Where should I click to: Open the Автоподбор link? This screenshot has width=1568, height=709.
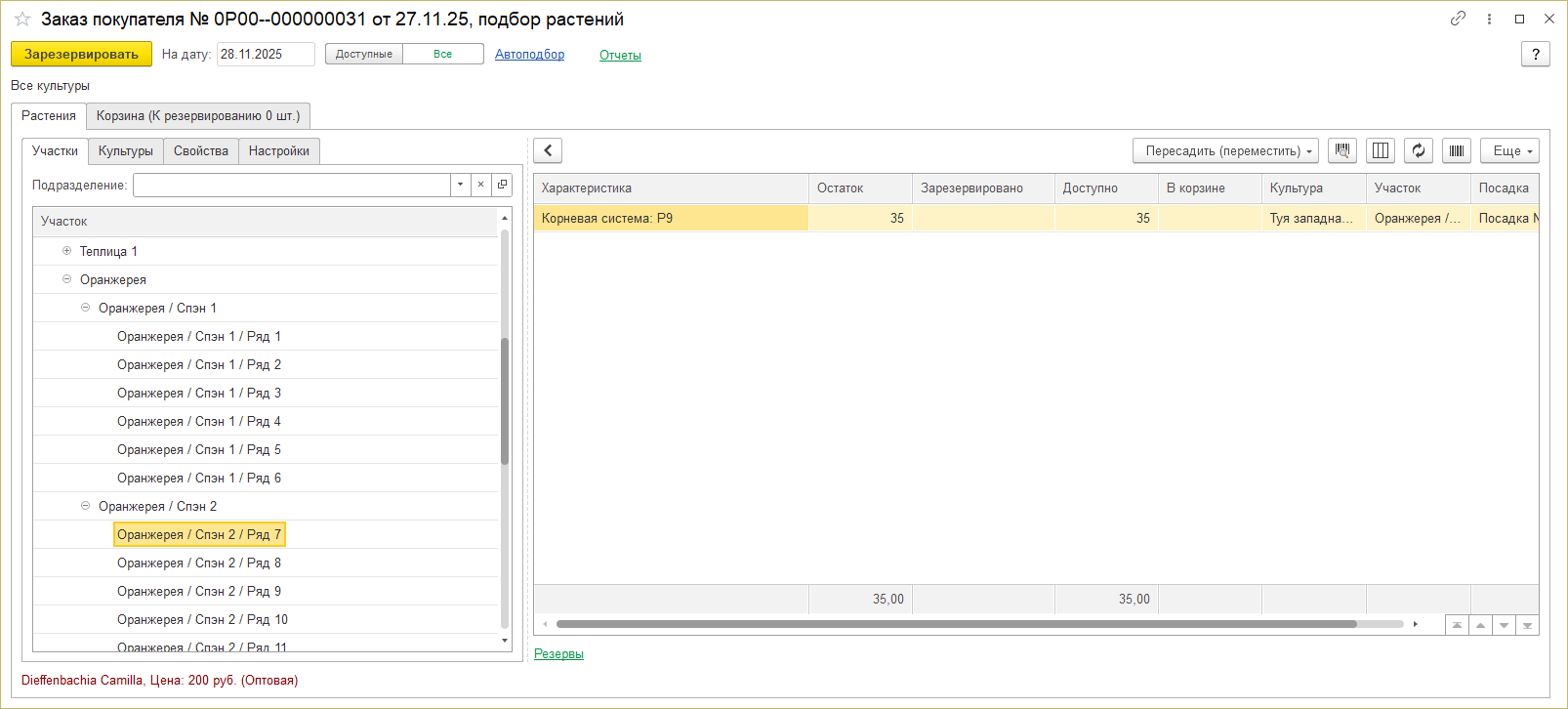pos(529,55)
